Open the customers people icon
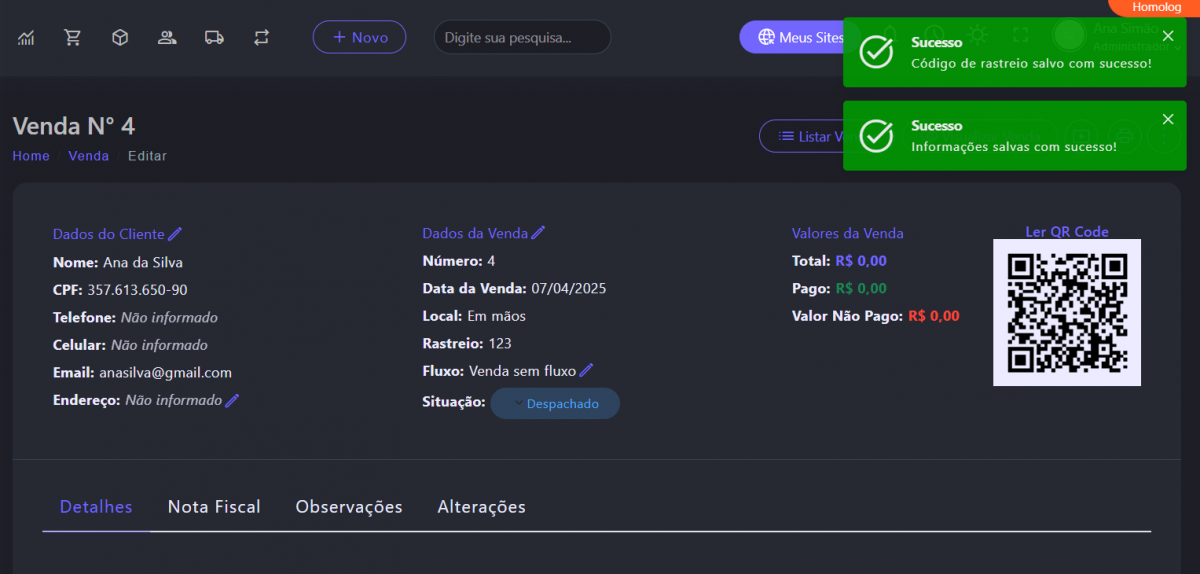The width and height of the screenshot is (1200, 574). (x=167, y=38)
